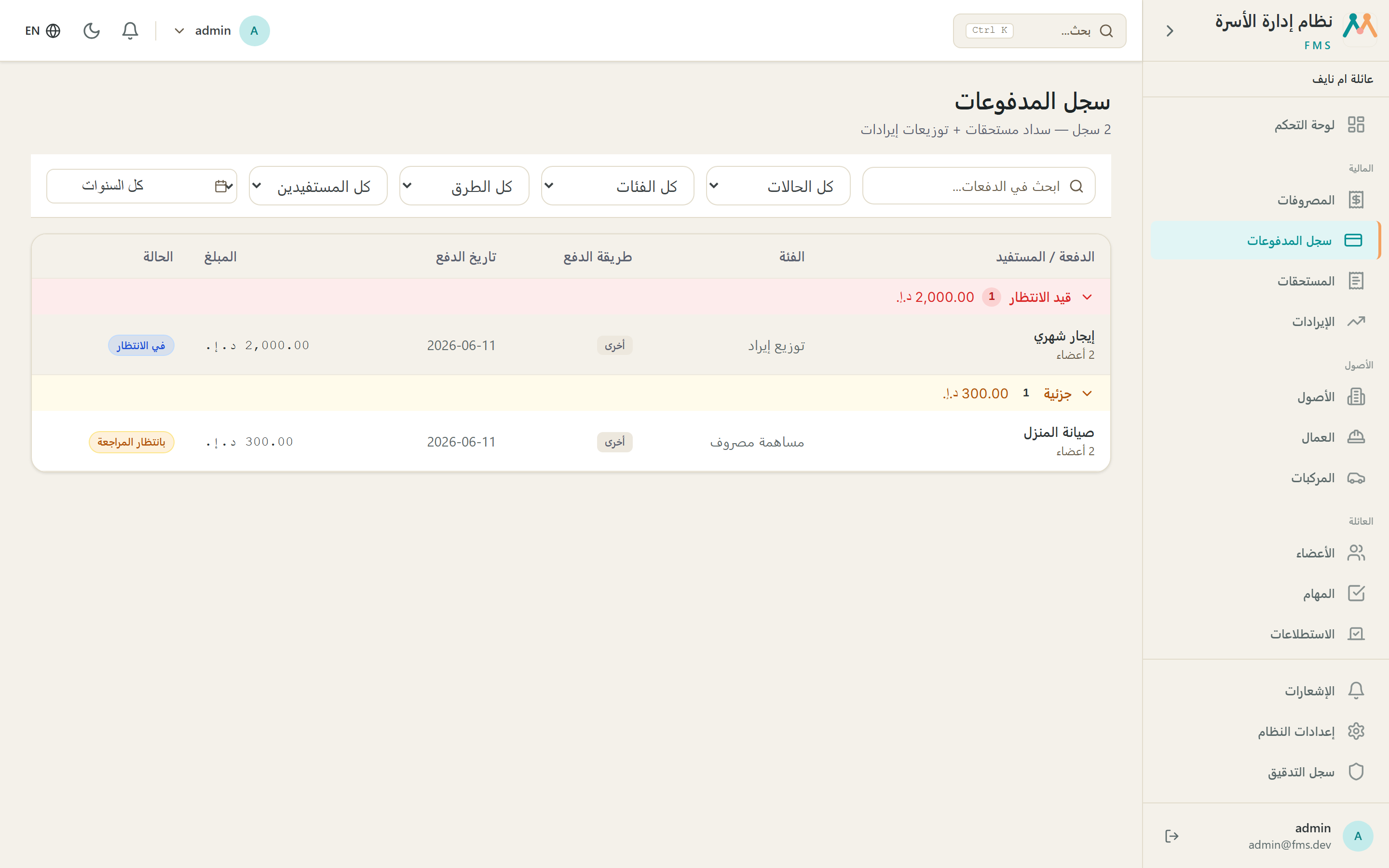Click the الإيرادات trending arrow icon
The image size is (1389, 868).
[x=1356, y=322]
